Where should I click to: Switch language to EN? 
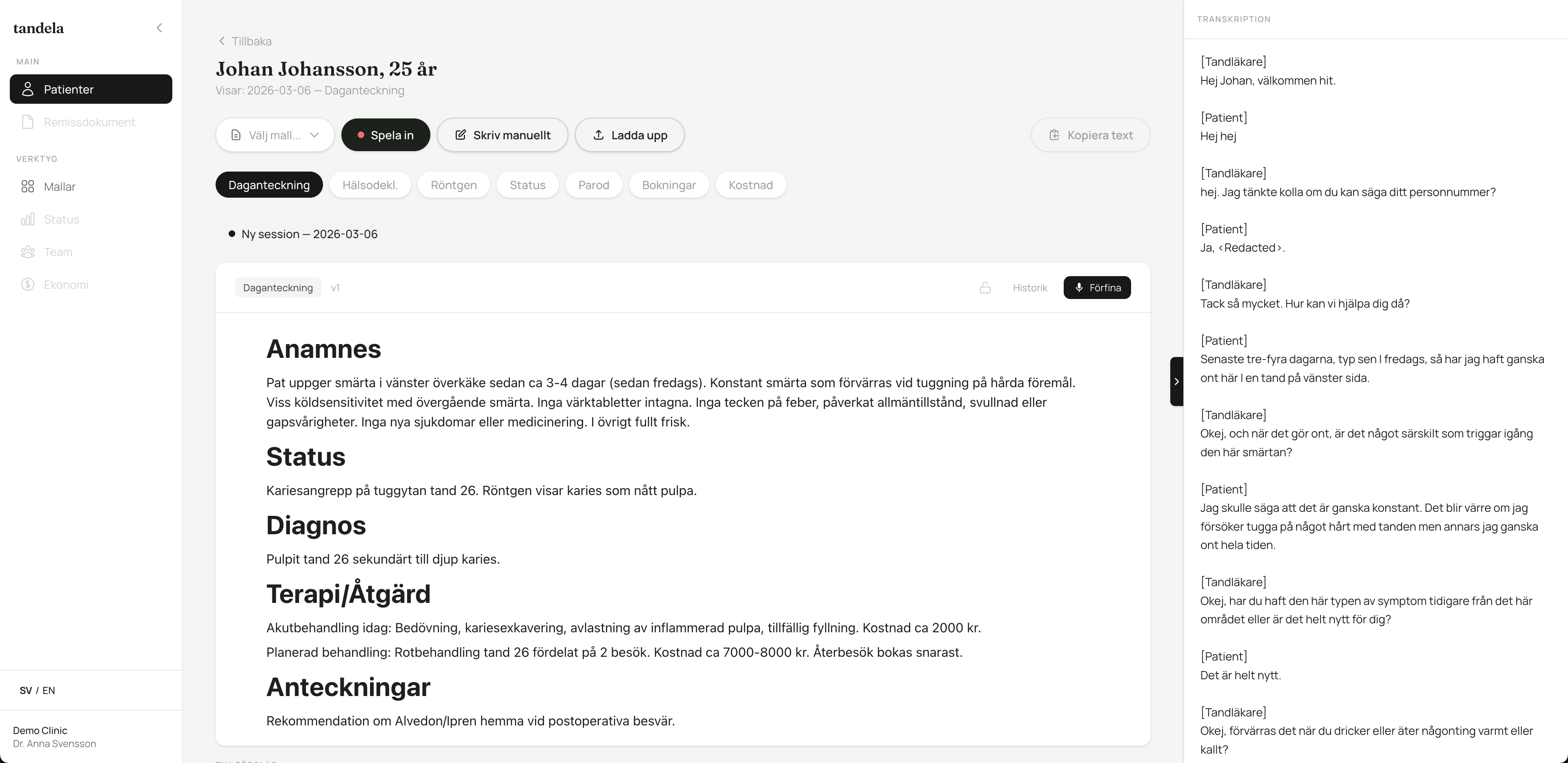(x=49, y=691)
